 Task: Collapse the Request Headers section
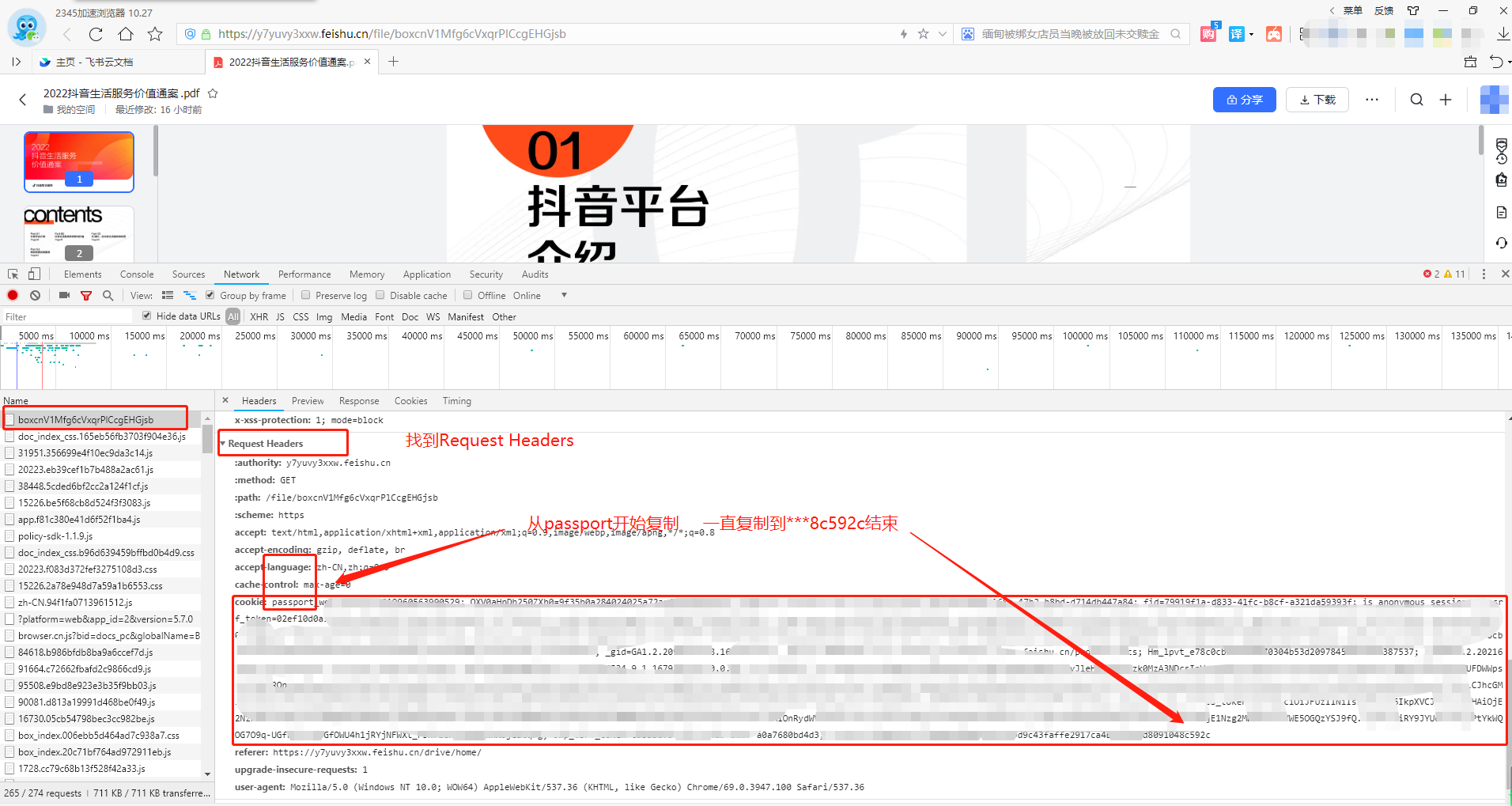[223, 444]
